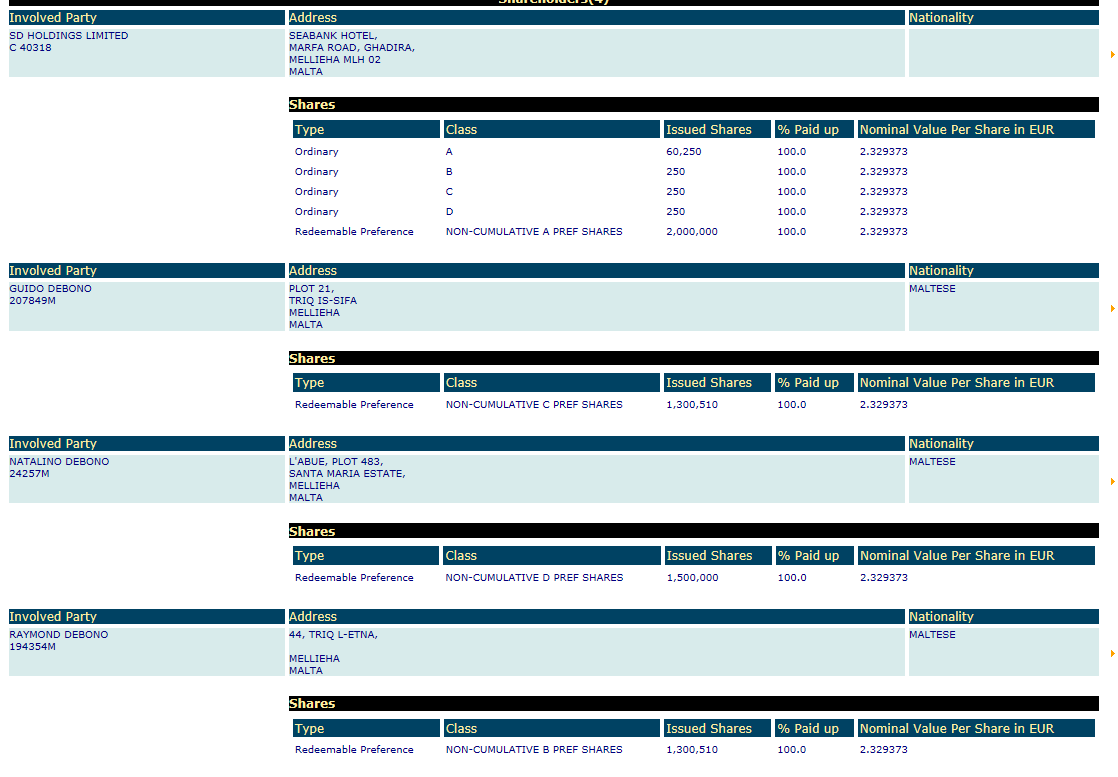Expand the orange arrow for Natalino Debono
The width and height of the screenshot is (1118, 777).
[x=1112, y=481]
